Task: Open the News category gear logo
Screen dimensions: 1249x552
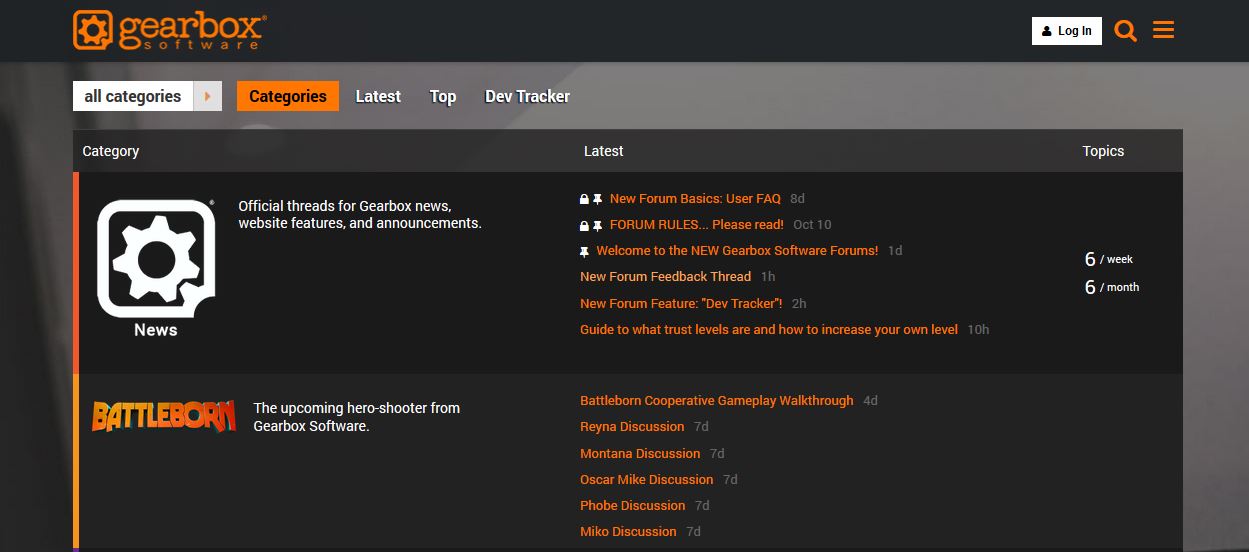Action: coord(155,259)
